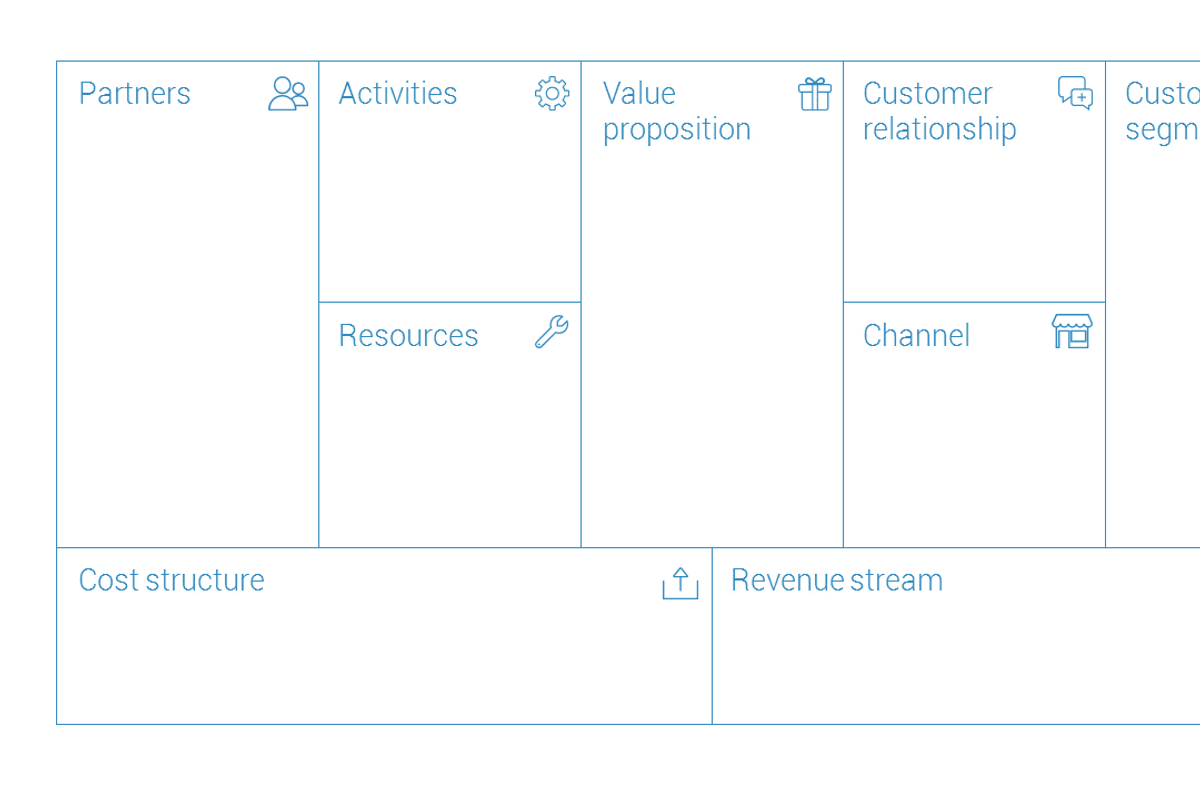The image size is (1200, 800).
Task: Select the Revenue stream heading
Action: coord(837,580)
